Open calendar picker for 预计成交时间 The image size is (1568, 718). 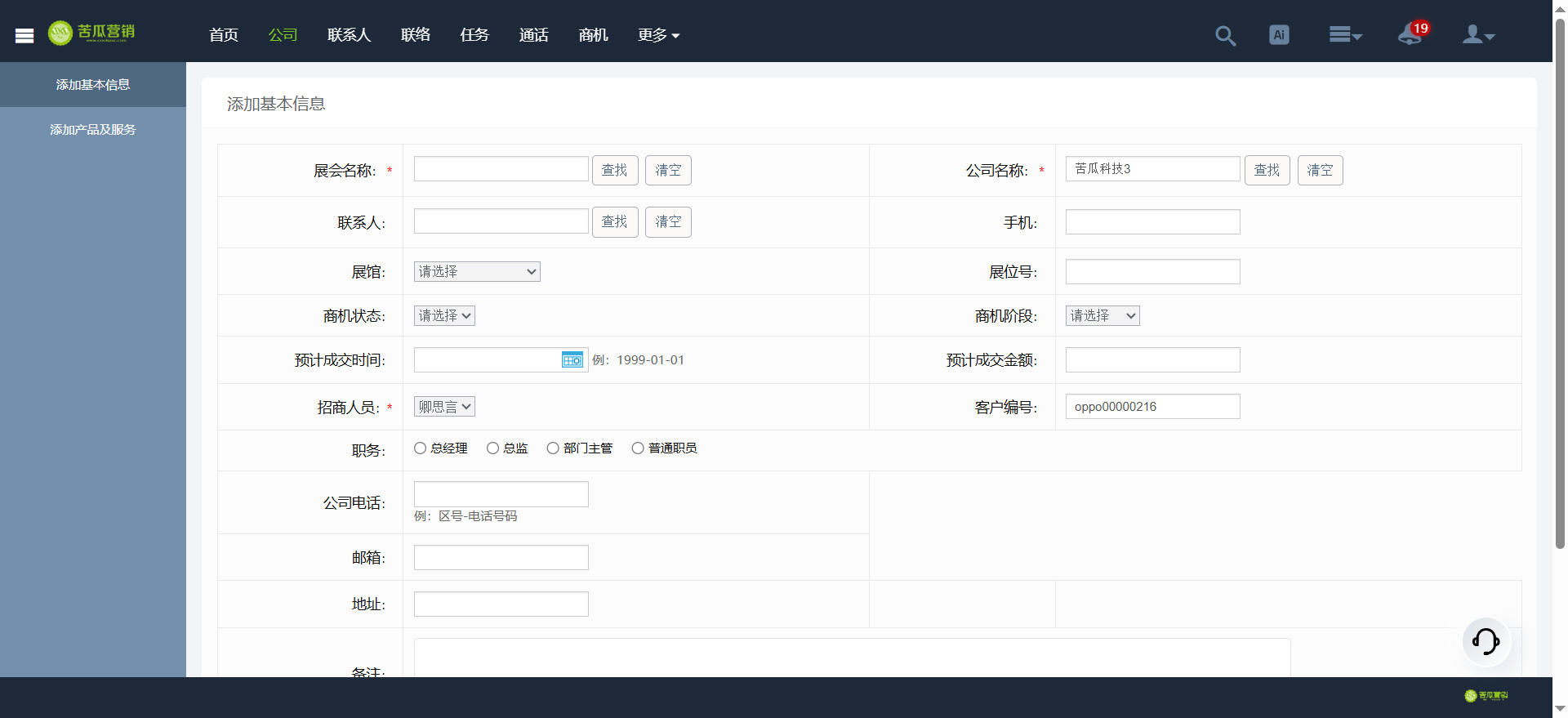572,360
